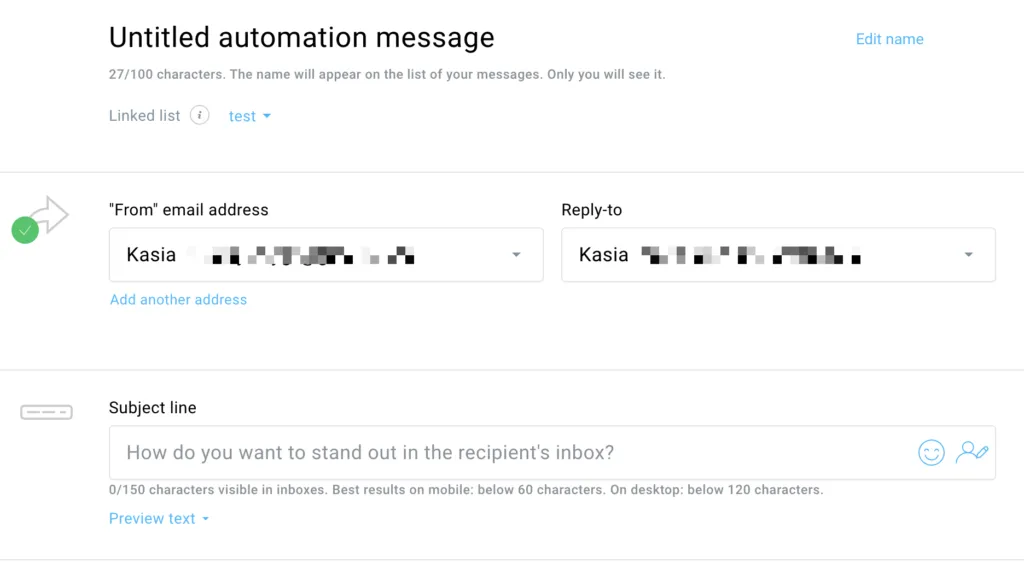Screen dimensions: 1024x563
Task: Click the Linked list label
Action: click(x=144, y=116)
